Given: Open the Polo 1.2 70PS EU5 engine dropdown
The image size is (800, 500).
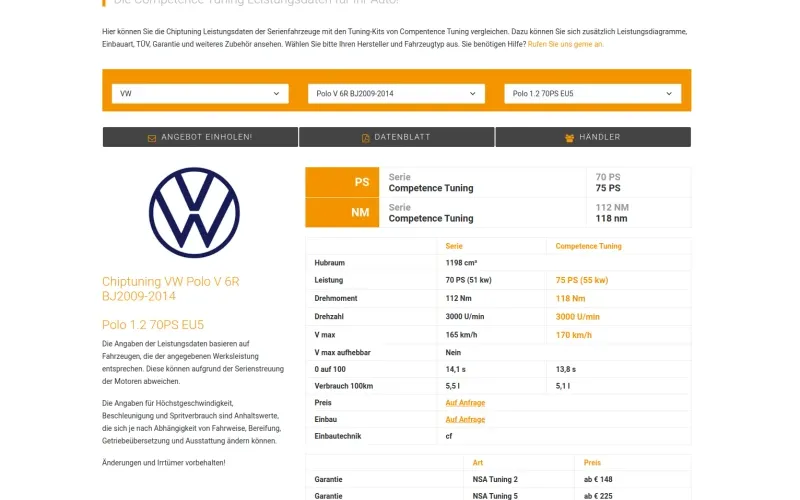Looking at the screenshot, I should 593,94.
